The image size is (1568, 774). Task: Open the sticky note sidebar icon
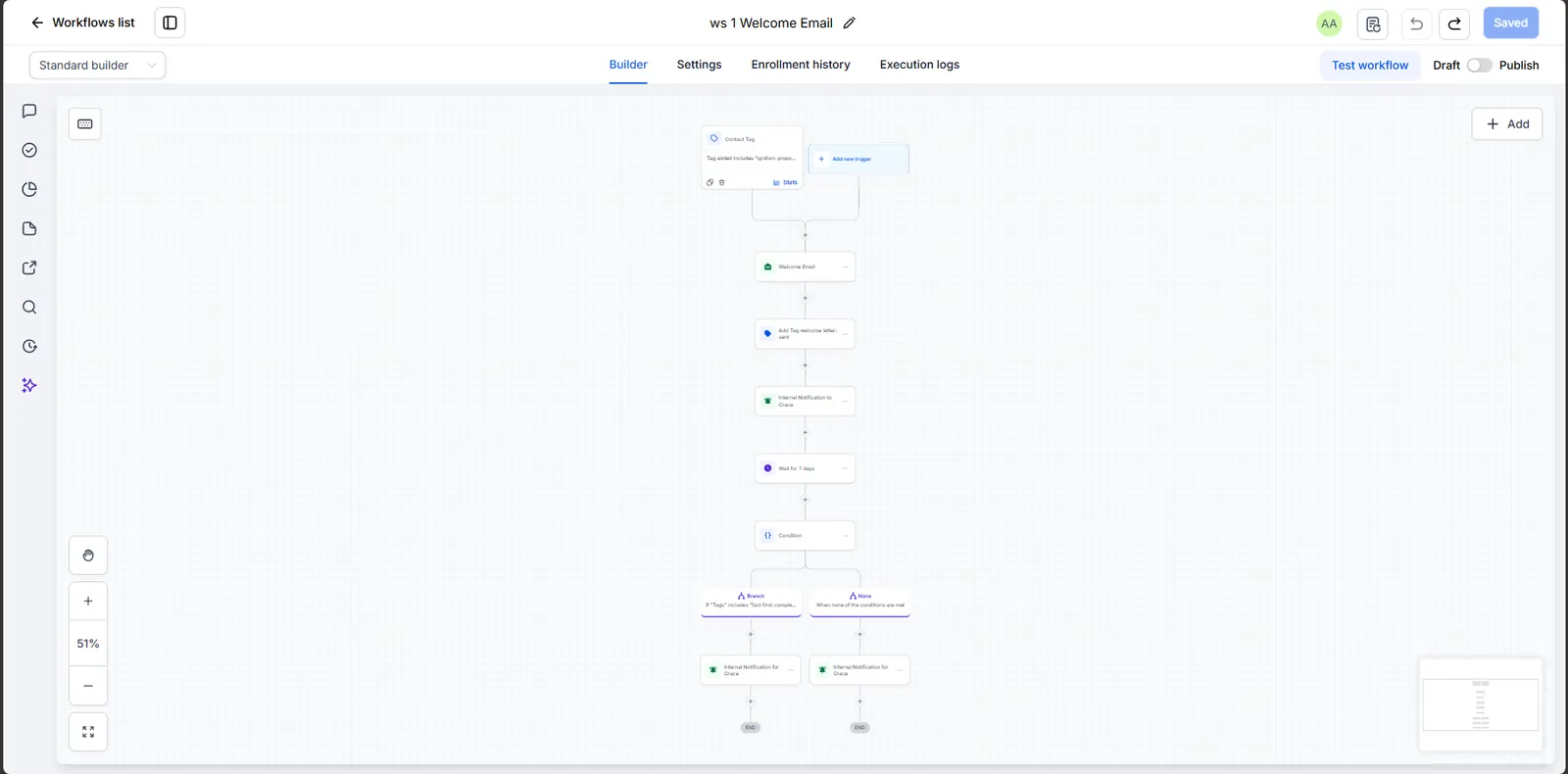[29, 228]
